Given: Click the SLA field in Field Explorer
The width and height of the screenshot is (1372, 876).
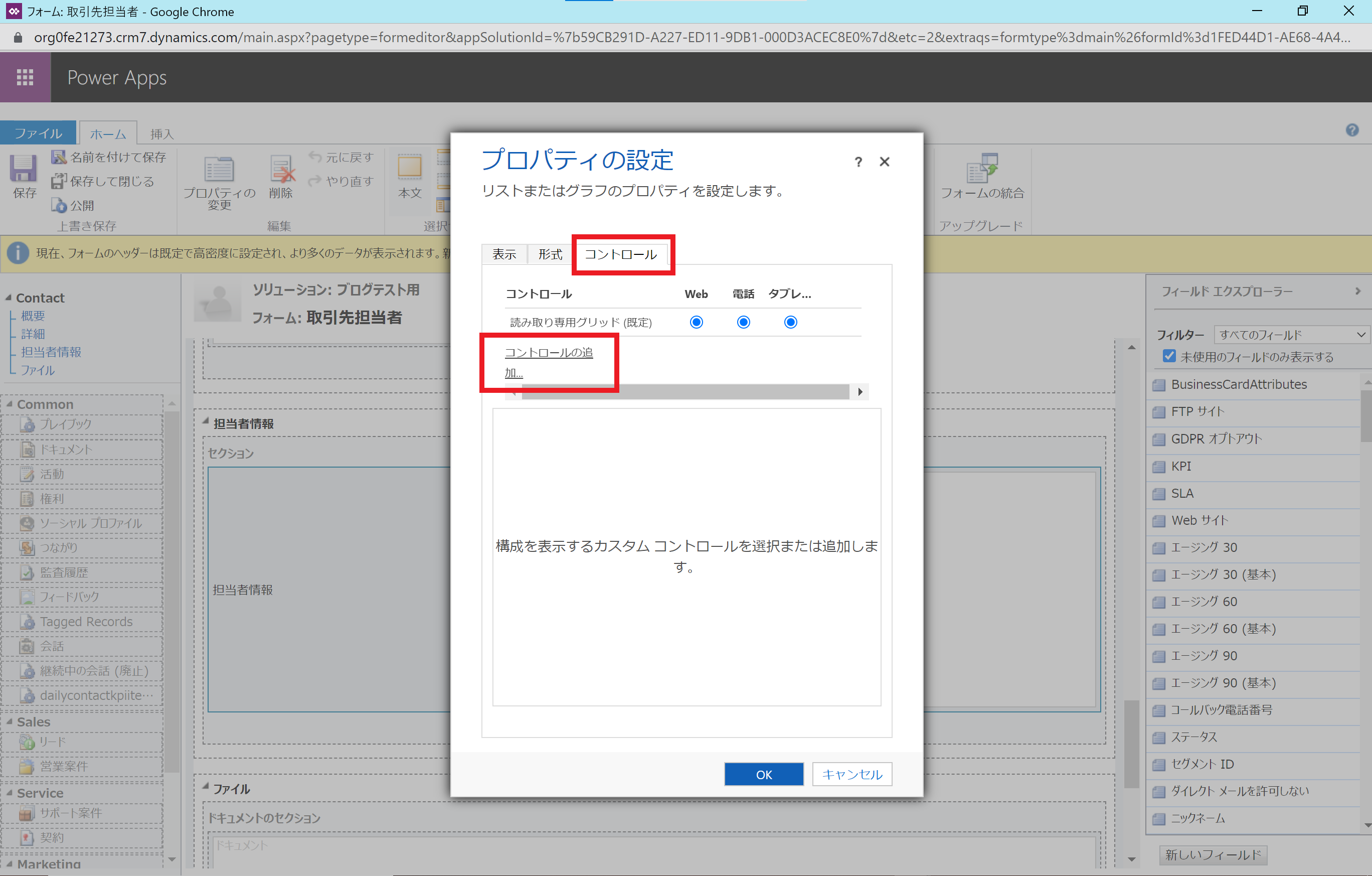Looking at the screenshot, I should click(x=1252, y=494).
